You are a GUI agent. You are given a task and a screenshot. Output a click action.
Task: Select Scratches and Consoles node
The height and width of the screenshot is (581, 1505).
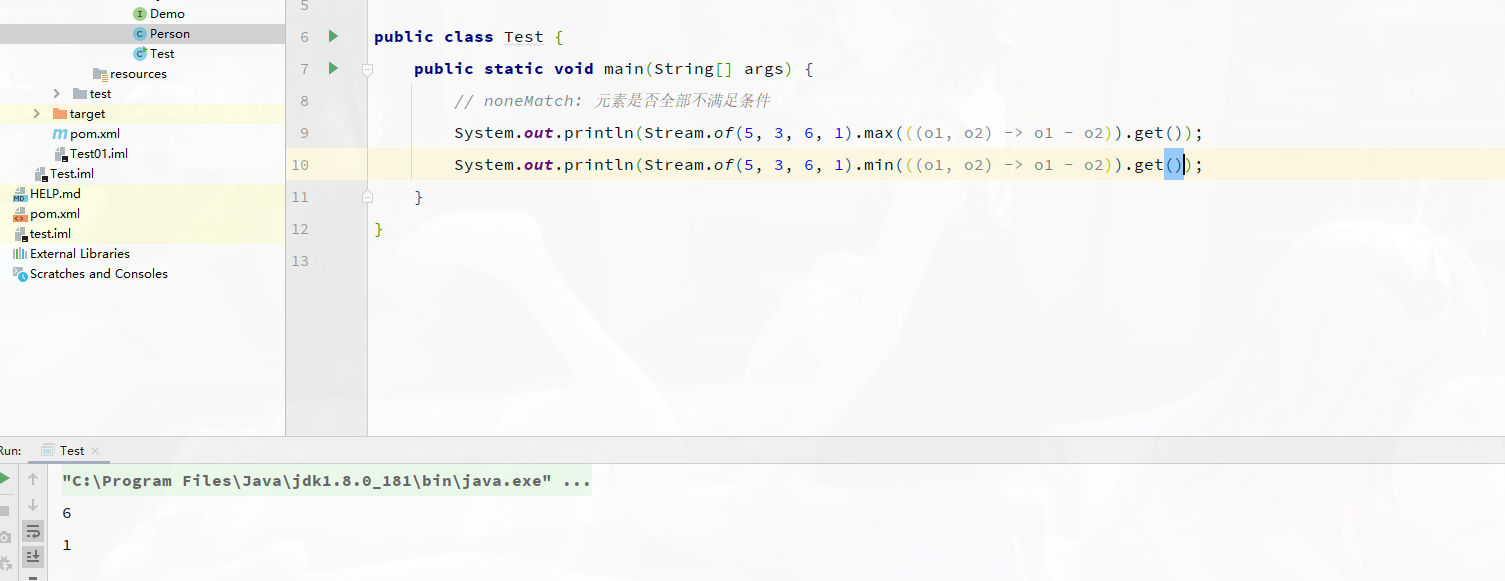point(99,273)
